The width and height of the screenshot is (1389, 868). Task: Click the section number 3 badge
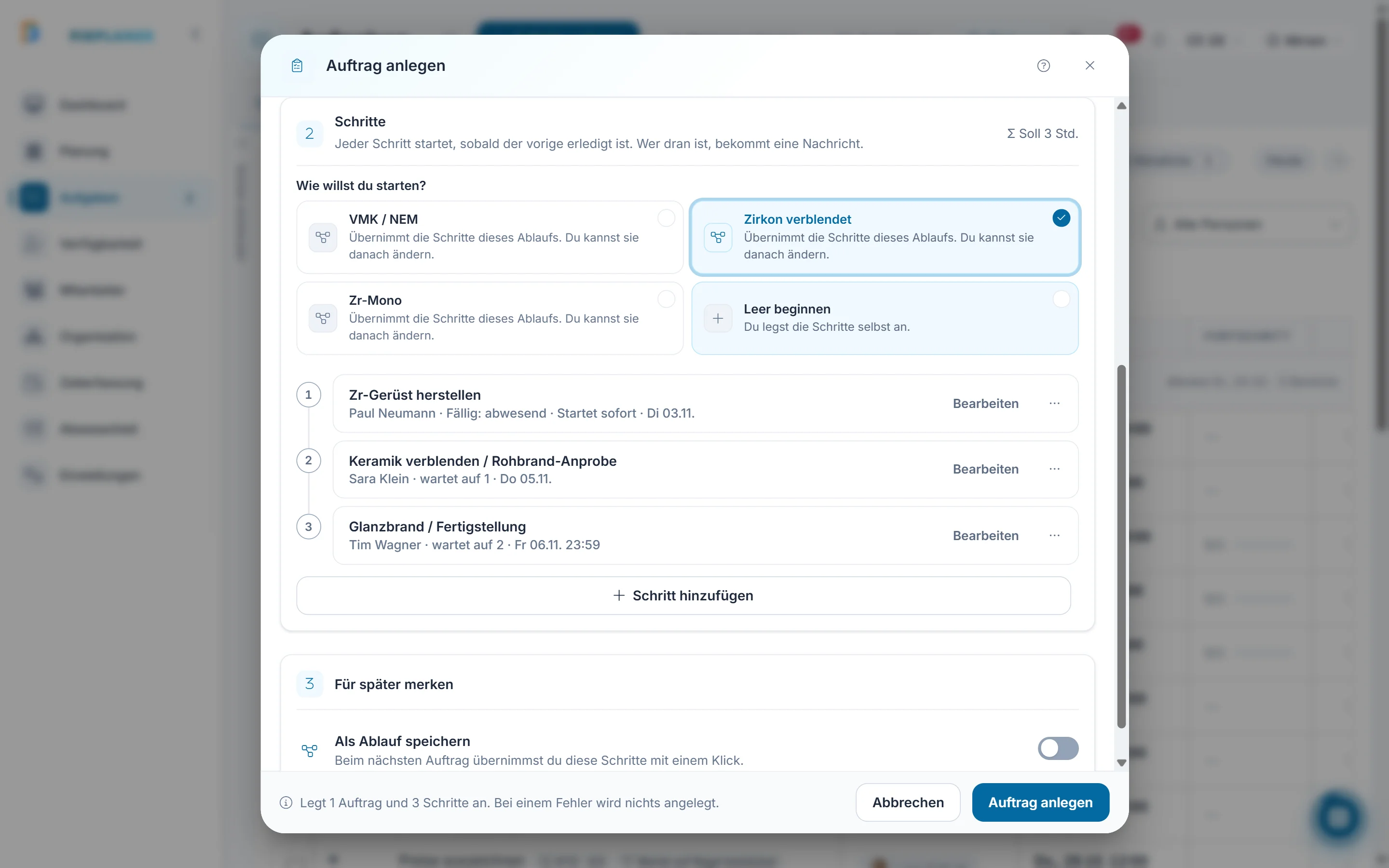click(309, 684)
